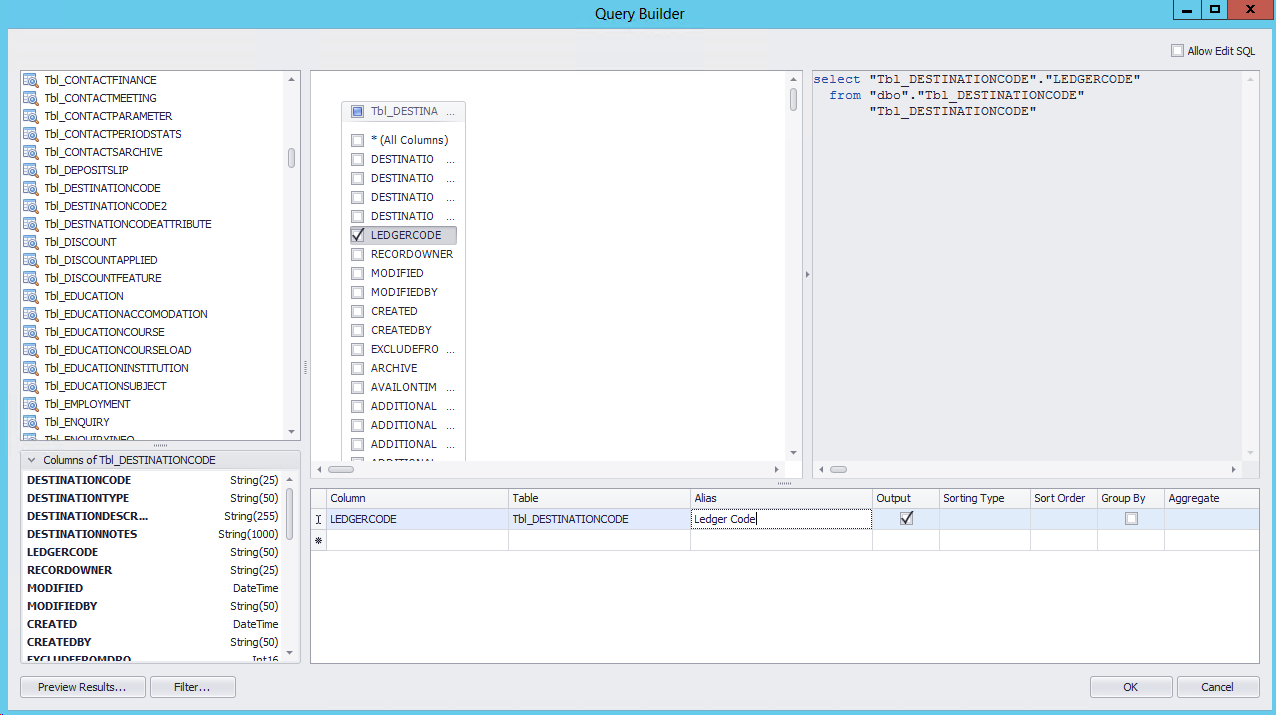This screenshot has width=1276, height=715.
Task: Click the down arrow of tables list scrollbar
Action: tap(292, 432)
